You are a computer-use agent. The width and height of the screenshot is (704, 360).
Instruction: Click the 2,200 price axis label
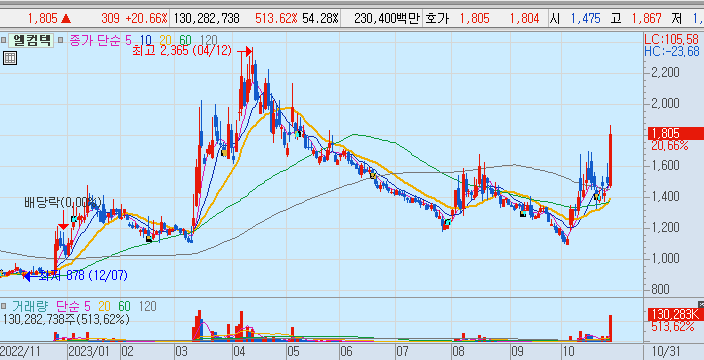click(664, 73)
